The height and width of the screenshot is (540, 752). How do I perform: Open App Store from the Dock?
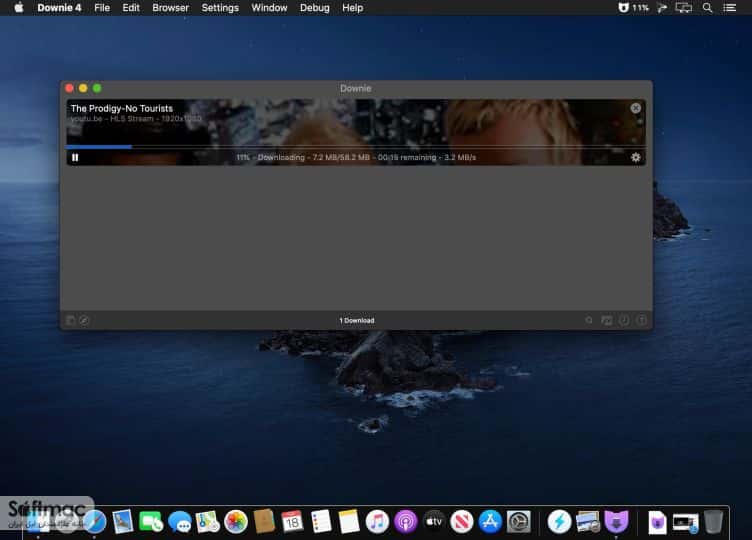[x=490, y=522]
